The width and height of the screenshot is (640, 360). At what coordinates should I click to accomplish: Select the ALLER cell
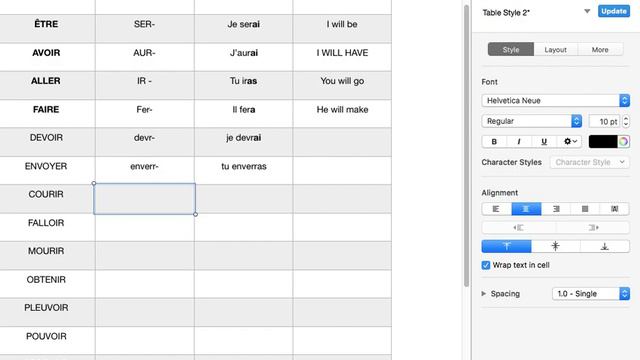(x=46, y=85)
